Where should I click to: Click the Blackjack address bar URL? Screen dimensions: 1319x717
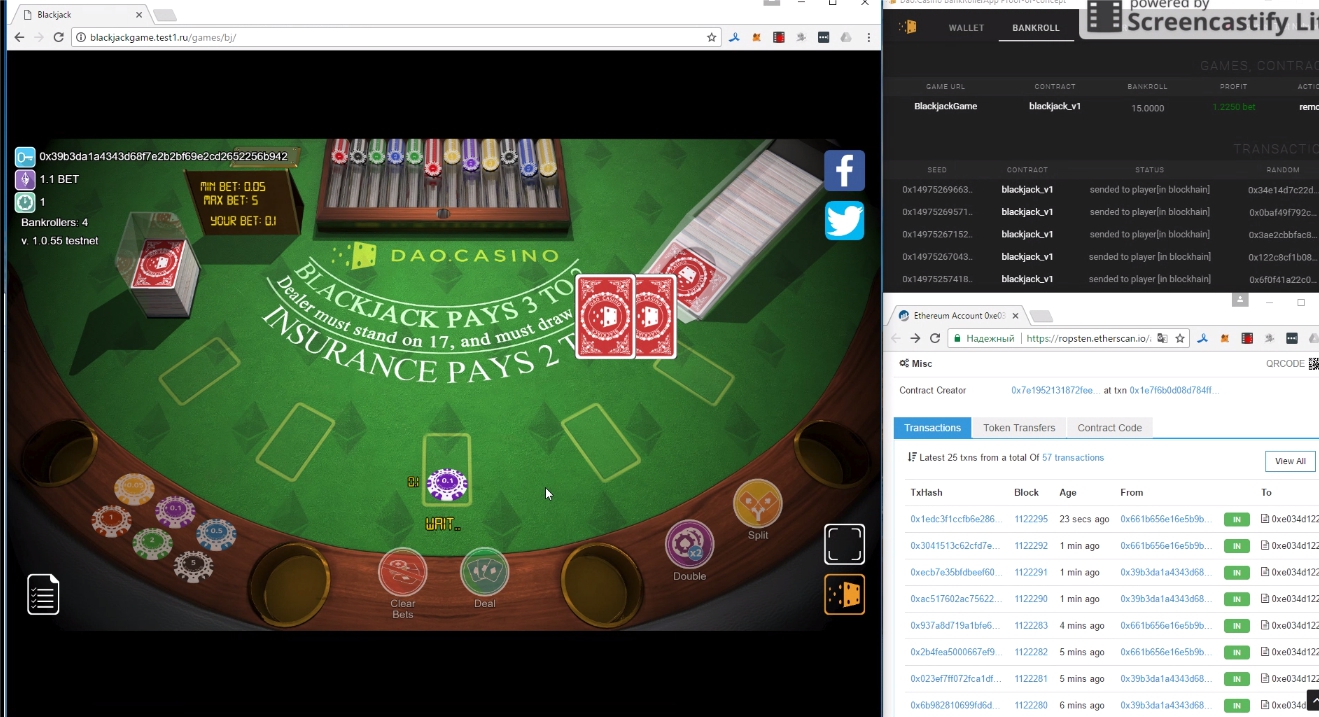point(163,38)
